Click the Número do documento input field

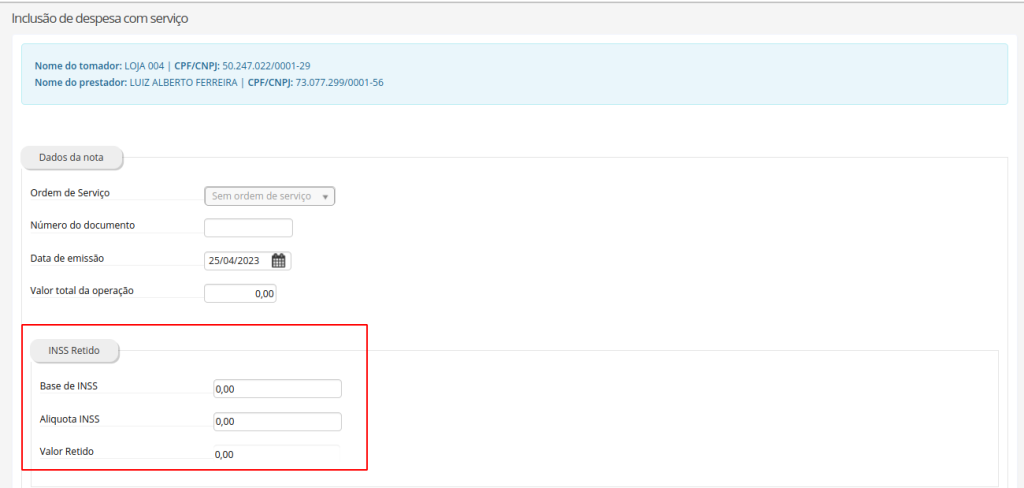tap(248, 228)
